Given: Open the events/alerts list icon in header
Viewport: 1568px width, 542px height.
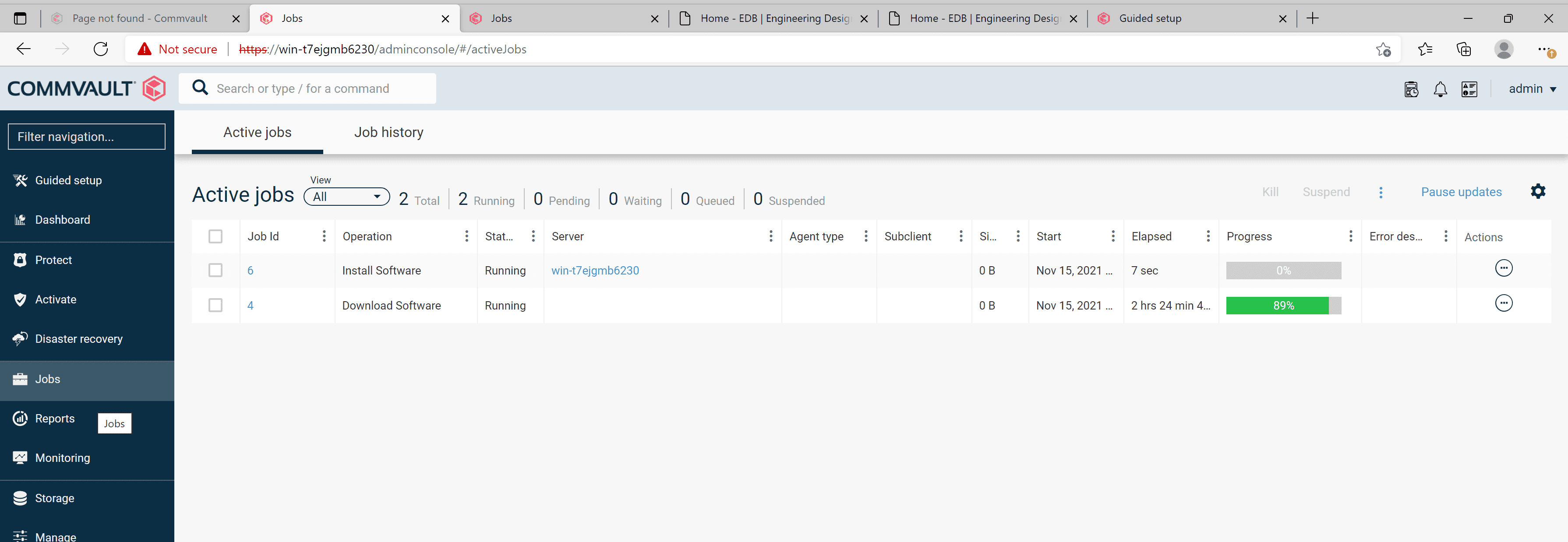Looking at the screenshot, I should tap(1469, 89).
